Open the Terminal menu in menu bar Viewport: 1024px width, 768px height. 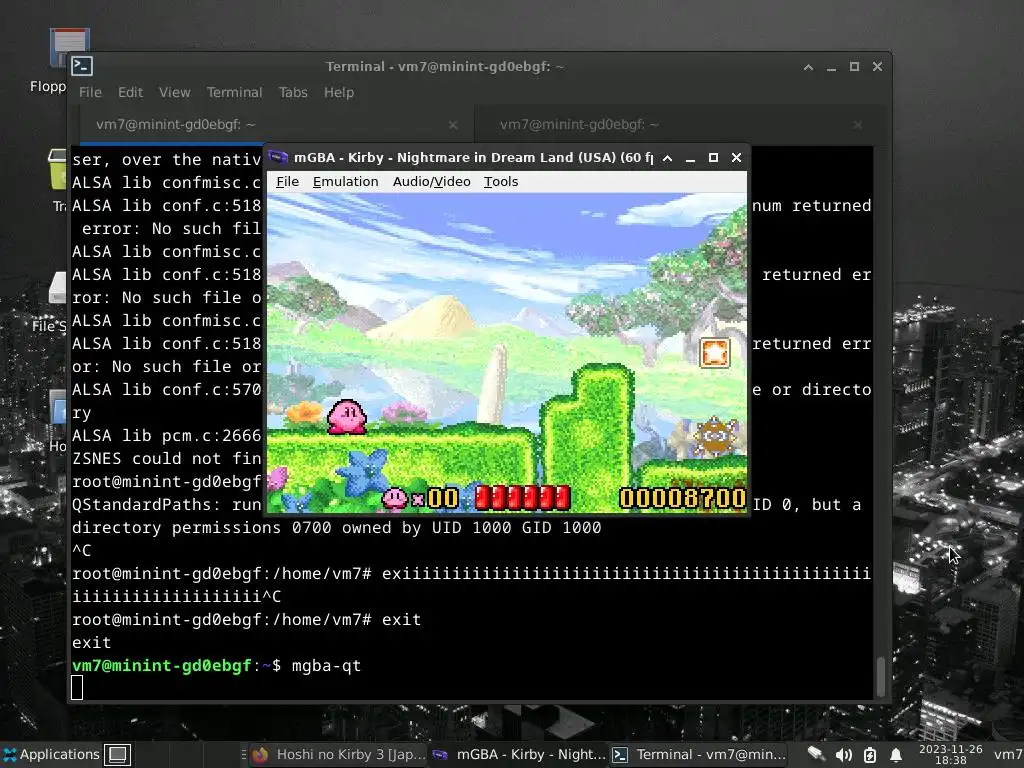pyautogui.click(x=234, y=92)
